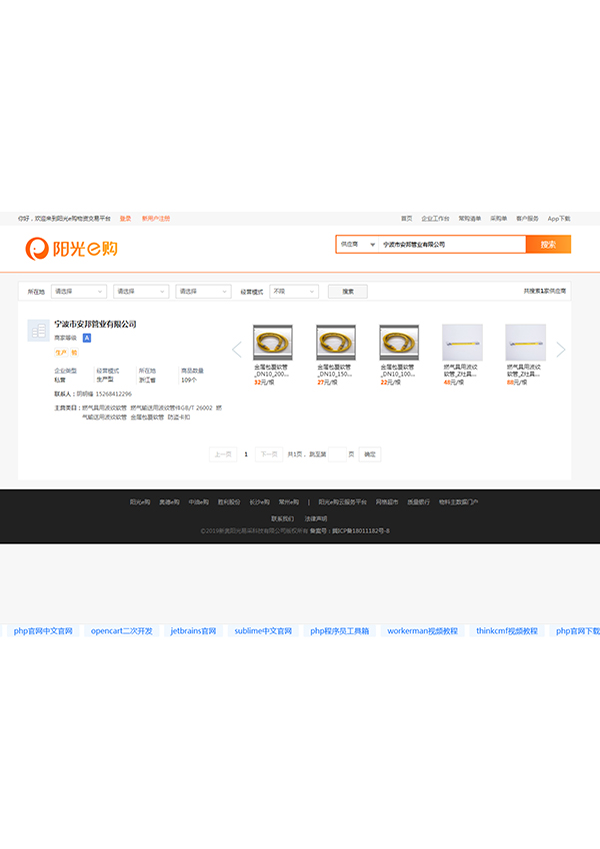Open the 88元 gas corrugated hose thumbnail
This screenshot has height=849, width=600.
pos(525,343)
